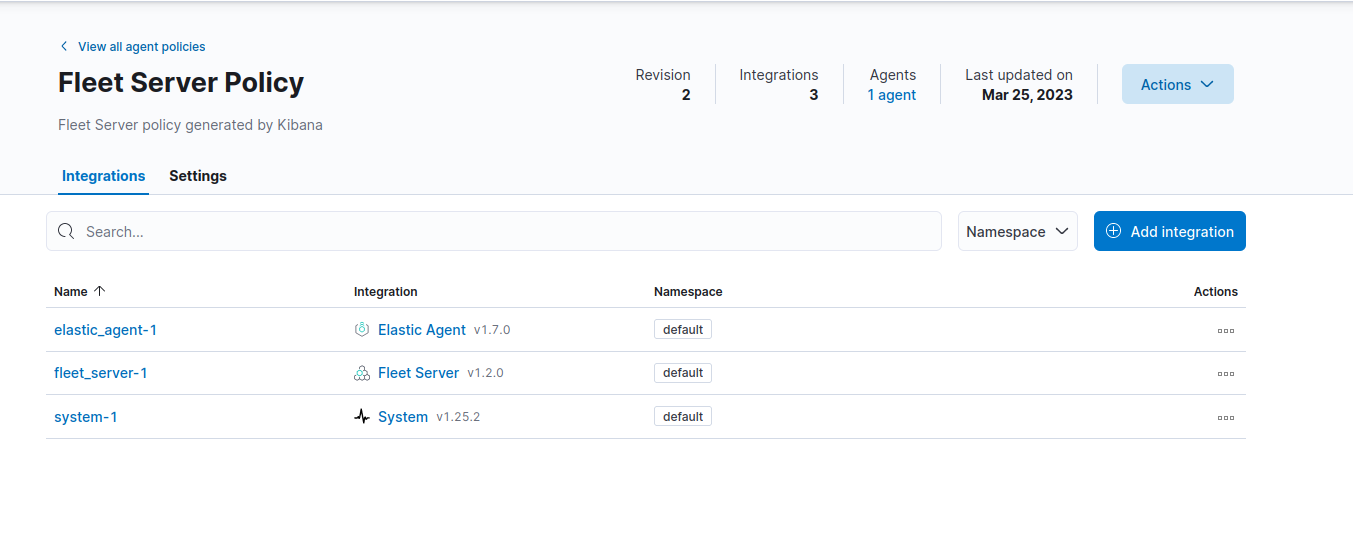
Task: Open actions menu for system-1 row
Action: click(x=1226, y=417)
